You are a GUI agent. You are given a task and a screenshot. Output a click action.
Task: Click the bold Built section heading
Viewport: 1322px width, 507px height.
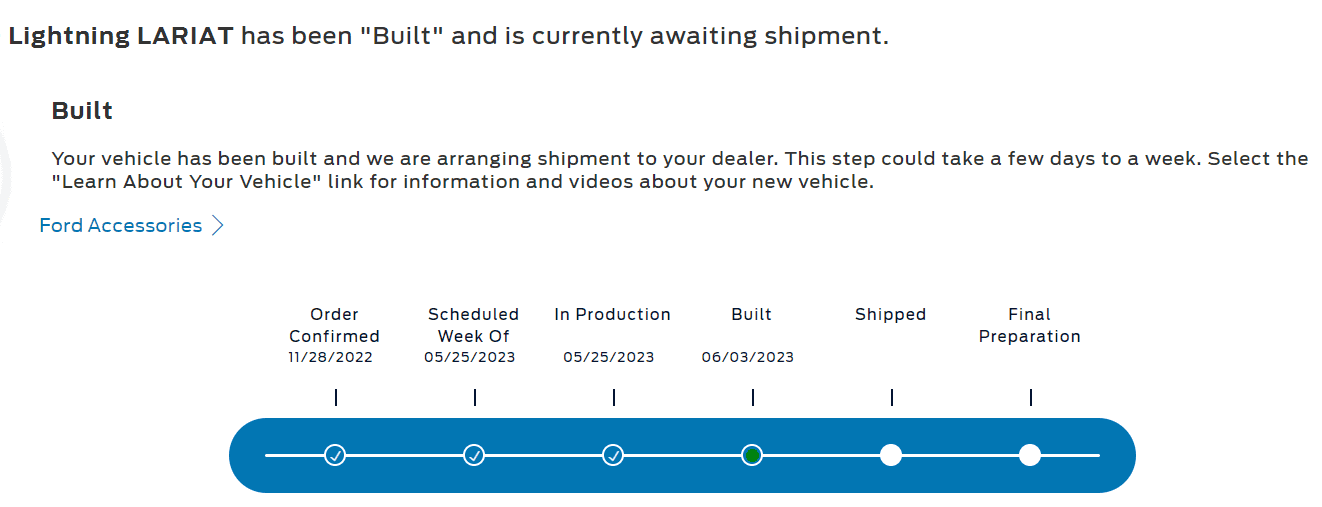[x=82, y=111]
